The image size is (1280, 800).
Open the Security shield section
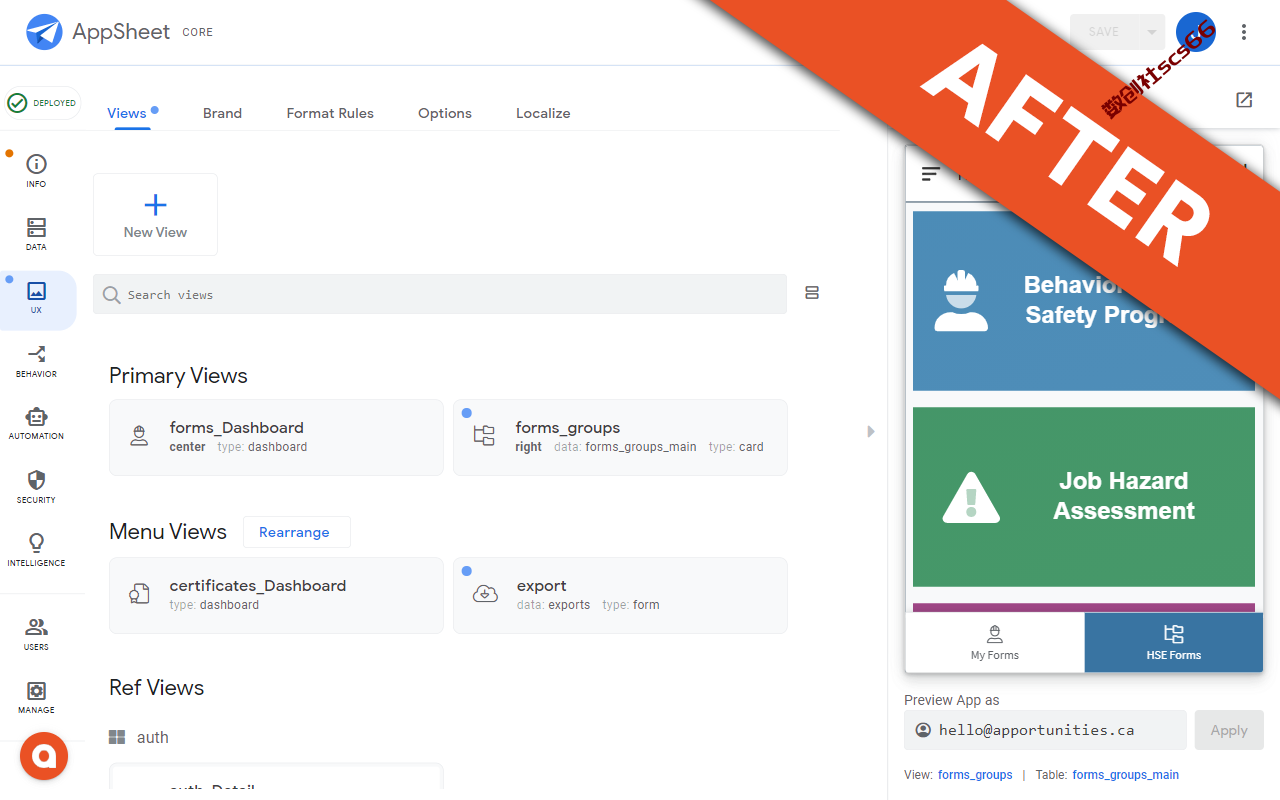point(36,487)
